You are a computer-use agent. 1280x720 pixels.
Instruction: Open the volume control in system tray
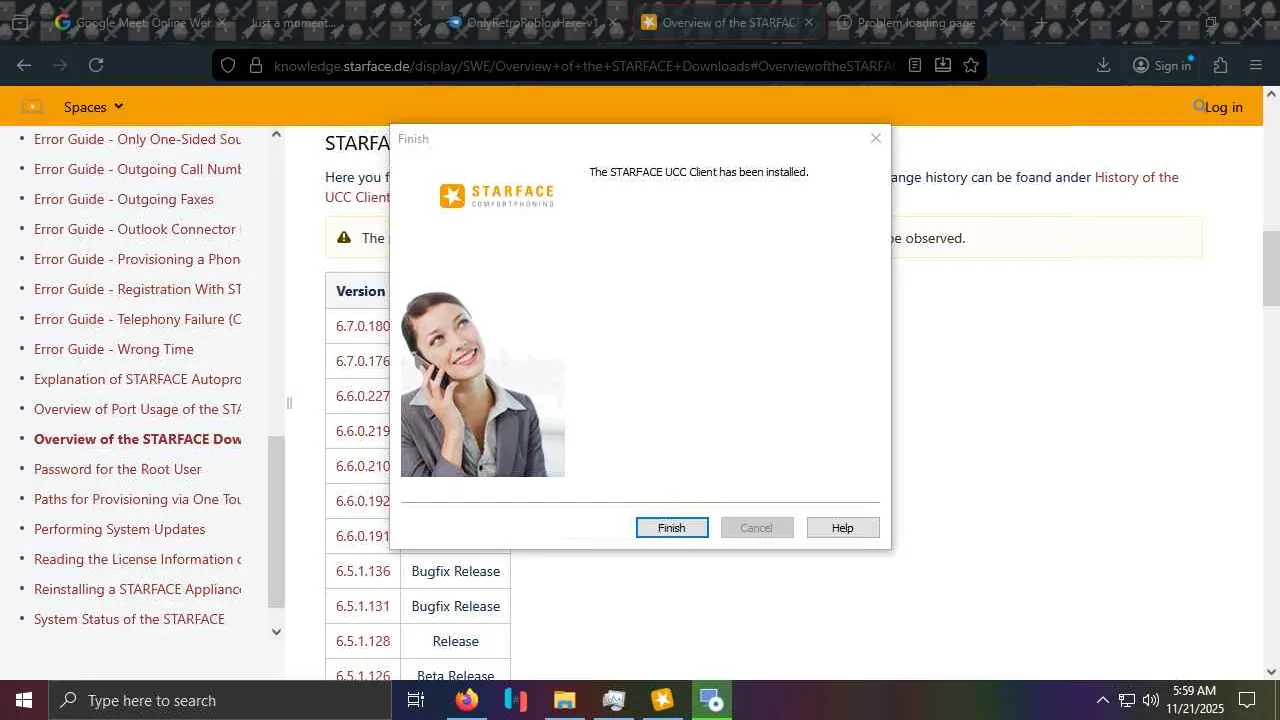(1151, 700)
